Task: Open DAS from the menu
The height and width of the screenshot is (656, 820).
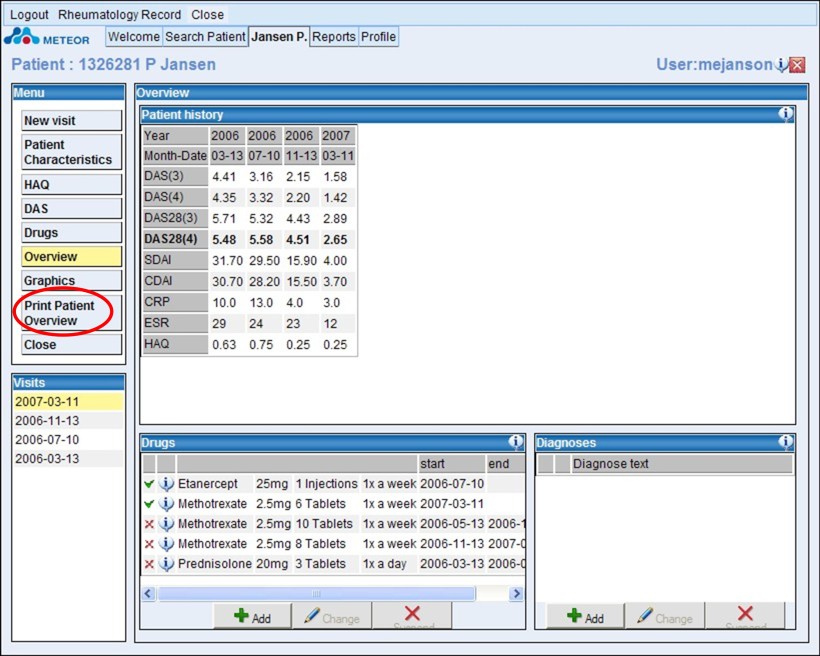Action: [x=72, y=209]
